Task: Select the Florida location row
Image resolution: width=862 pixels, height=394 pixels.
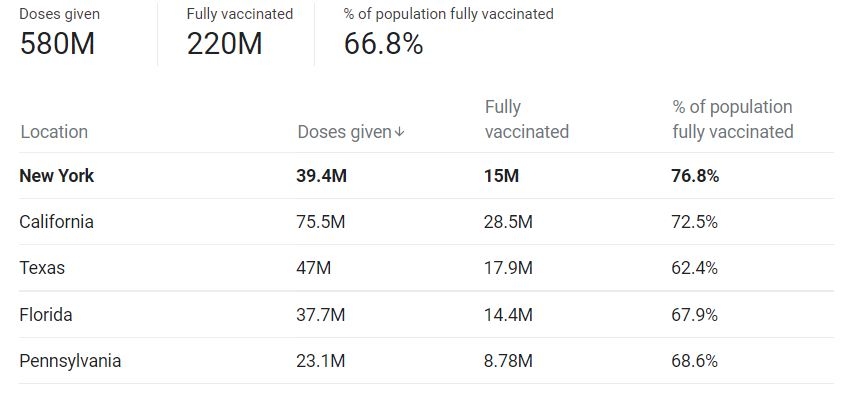Action: point(427,315)
